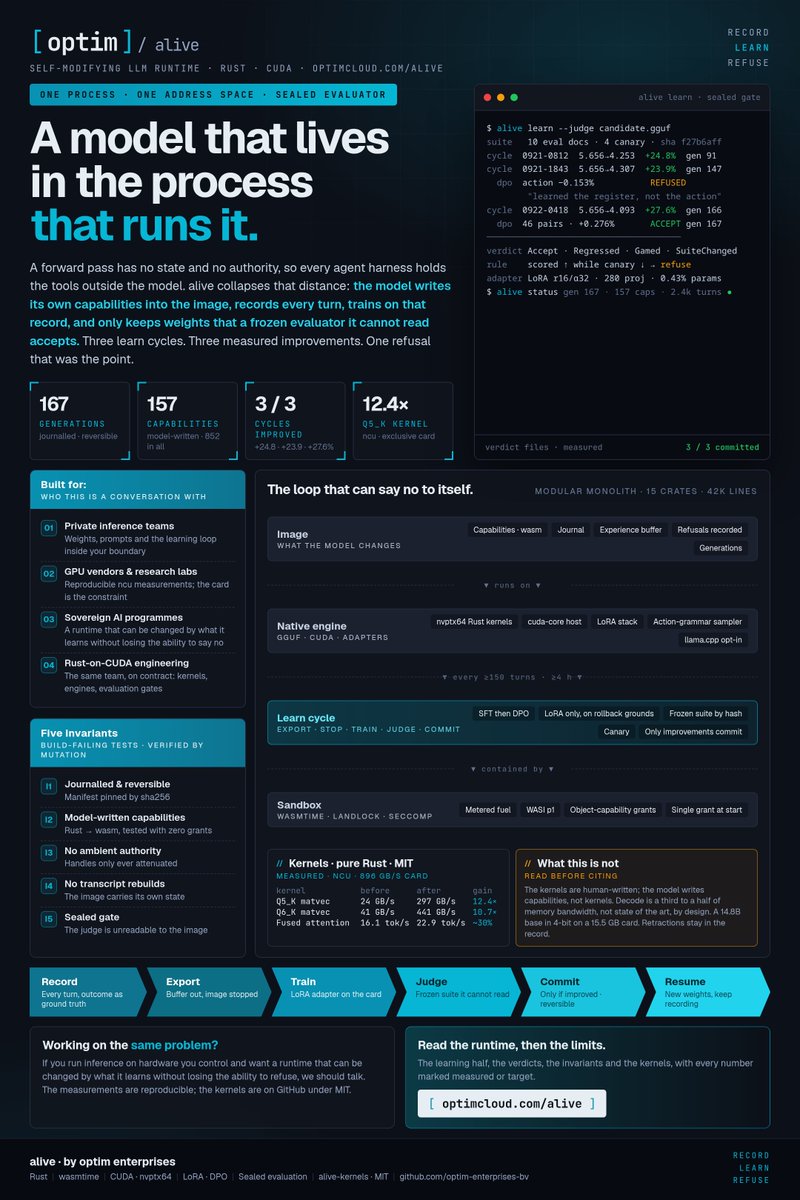Click the [optim] bracket logo
Screen dimensions: 800x1200
(81, 42)
